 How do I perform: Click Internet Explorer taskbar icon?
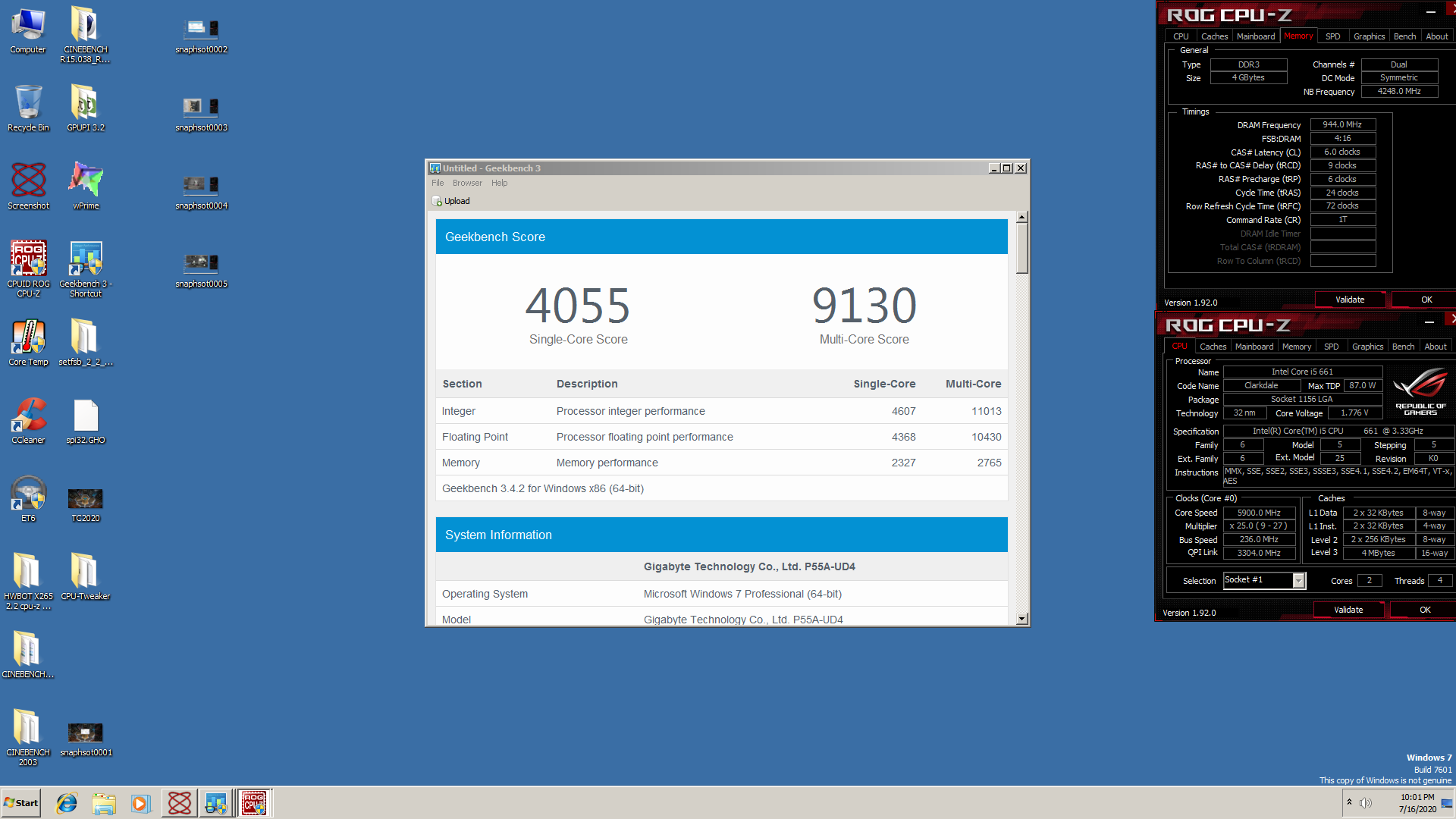point(67,803)
